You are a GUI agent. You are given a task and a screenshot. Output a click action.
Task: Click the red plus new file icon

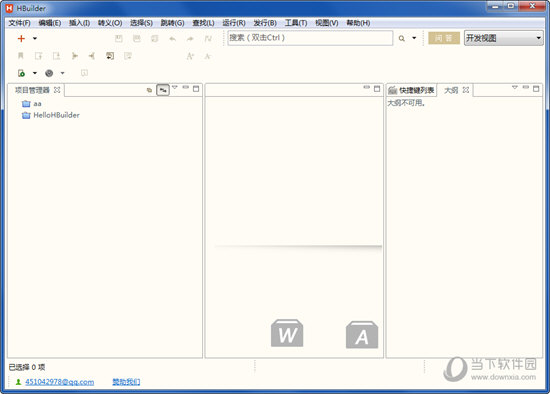(21, 39)
